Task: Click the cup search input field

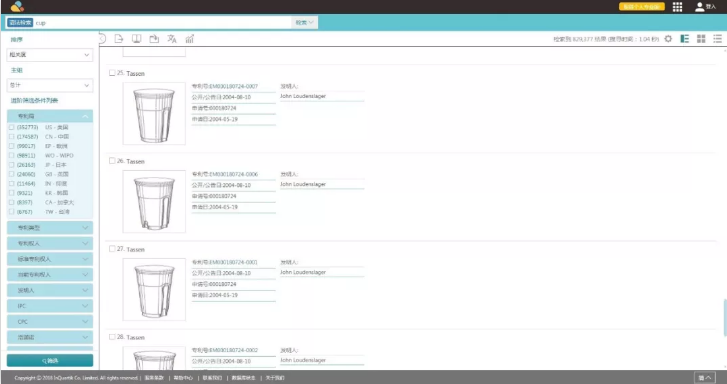Action: click(162, 22)
